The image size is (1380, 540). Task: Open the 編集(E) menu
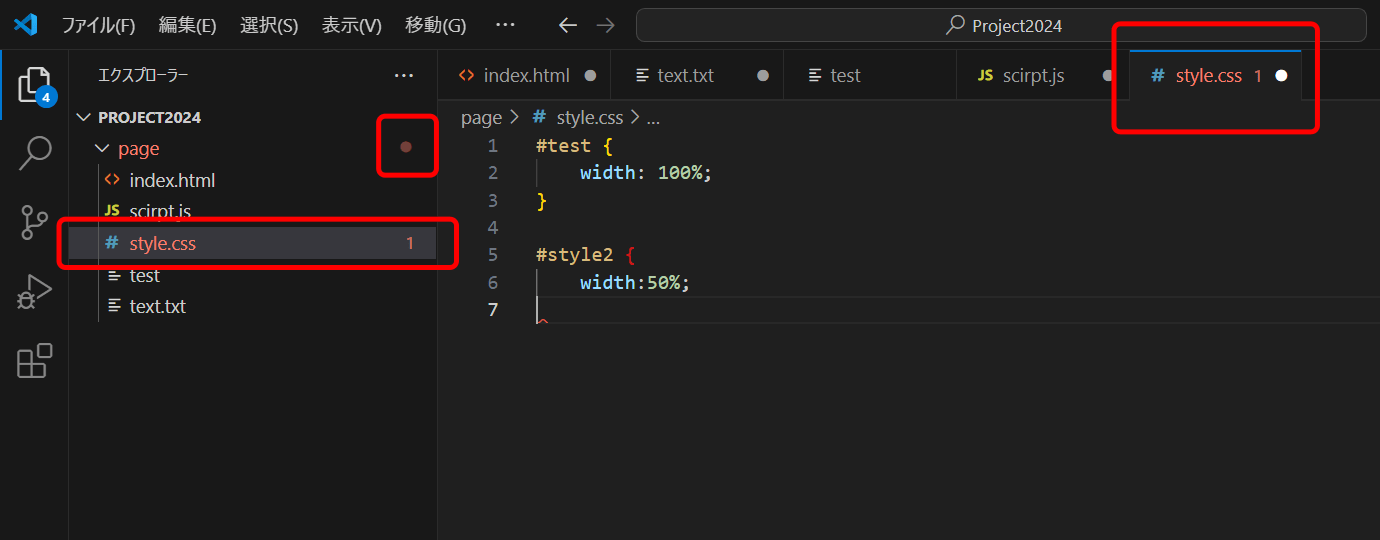pyautogui.click(x=187, y=25)
